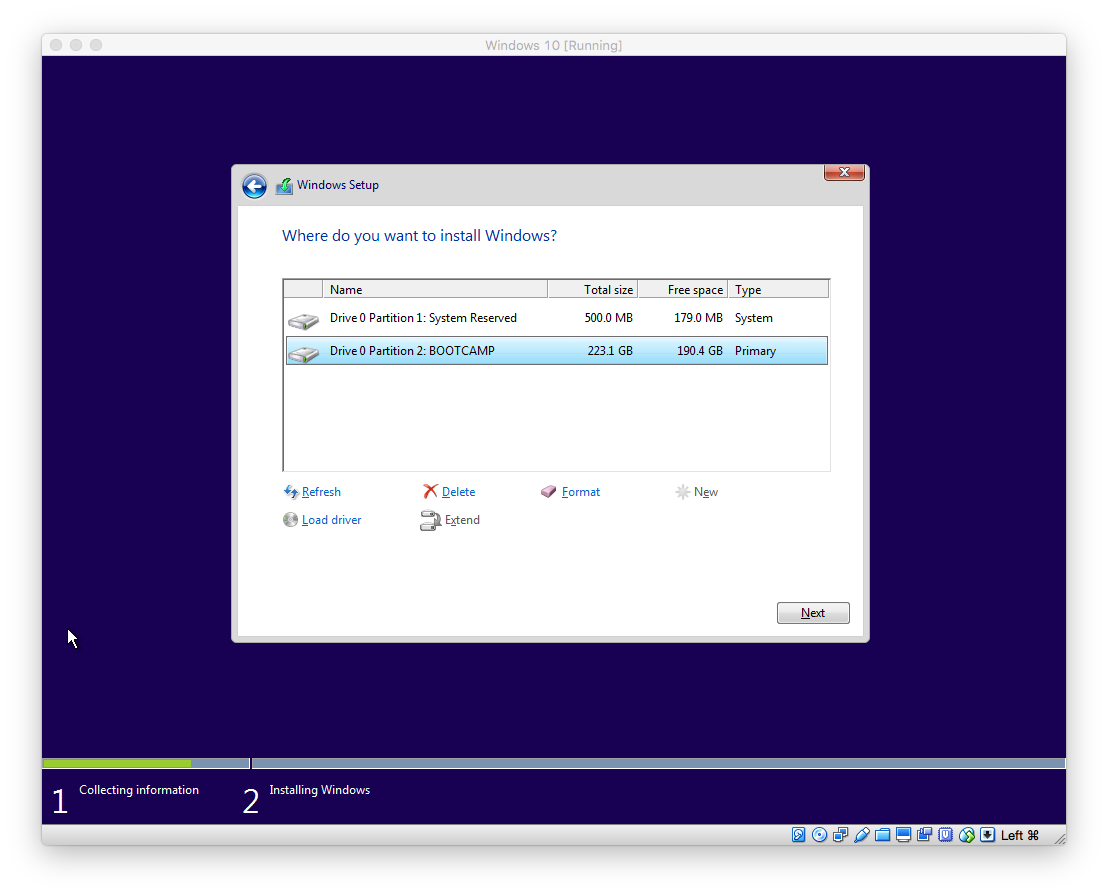Click the Collecting information step label
Screen dimensions: 1108x895
click(x=138, y=790)
